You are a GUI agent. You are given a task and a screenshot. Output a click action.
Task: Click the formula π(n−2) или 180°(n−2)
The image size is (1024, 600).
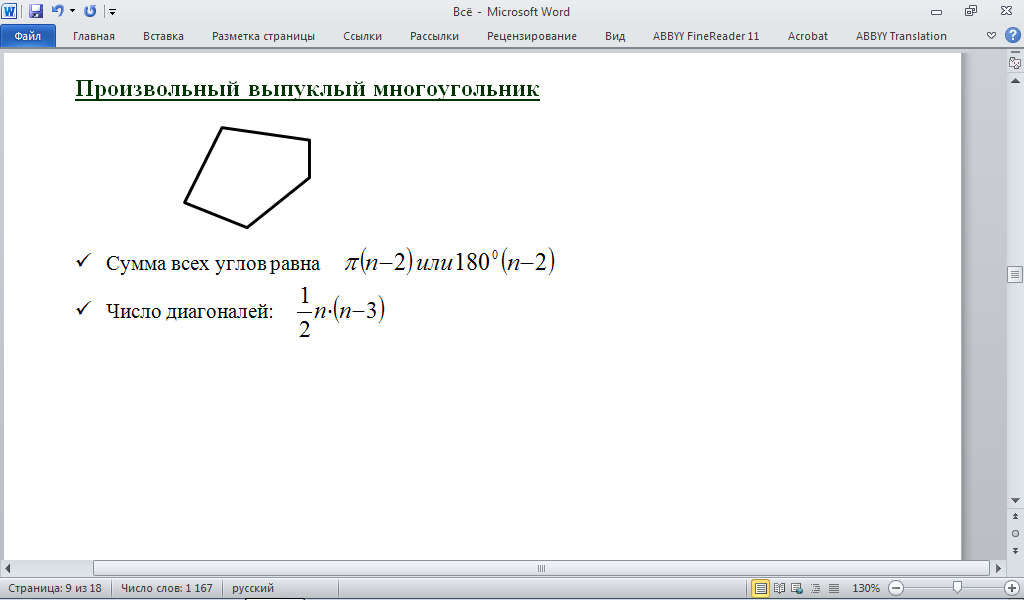[x=449, y=262]
